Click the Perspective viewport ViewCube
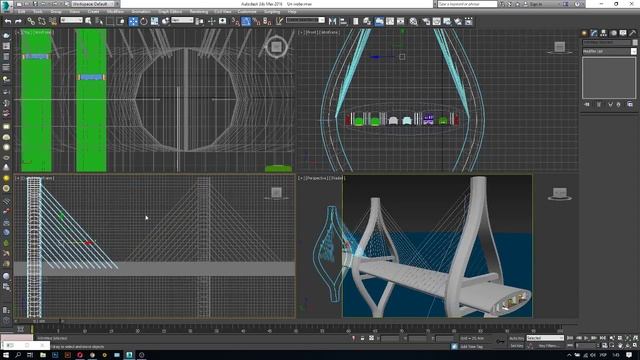The height and width of the screenshot is (360, 640). coord(559,194)
